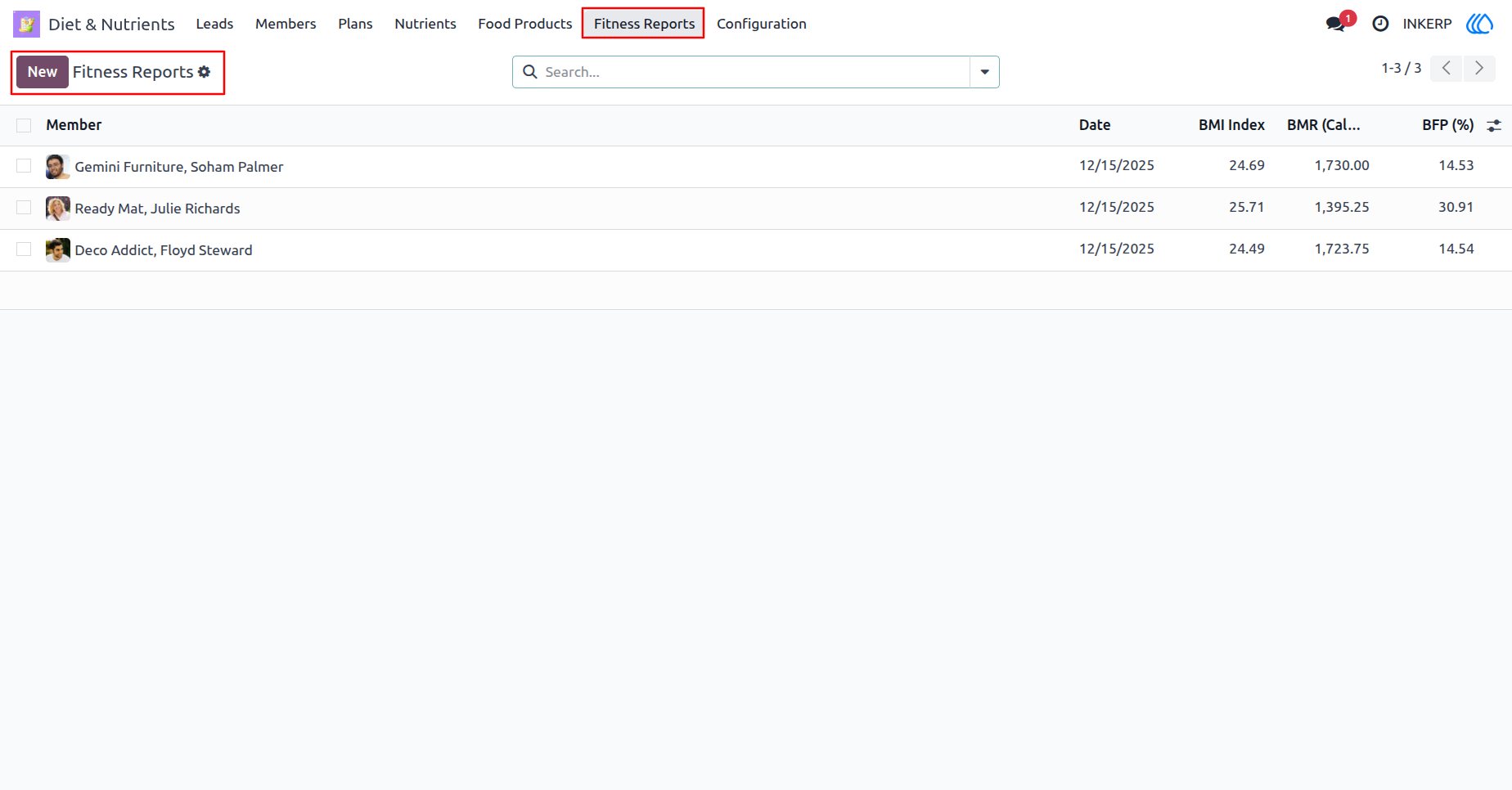Open the Plans menu
The image size is (1512, 790).
pos(355,24)
